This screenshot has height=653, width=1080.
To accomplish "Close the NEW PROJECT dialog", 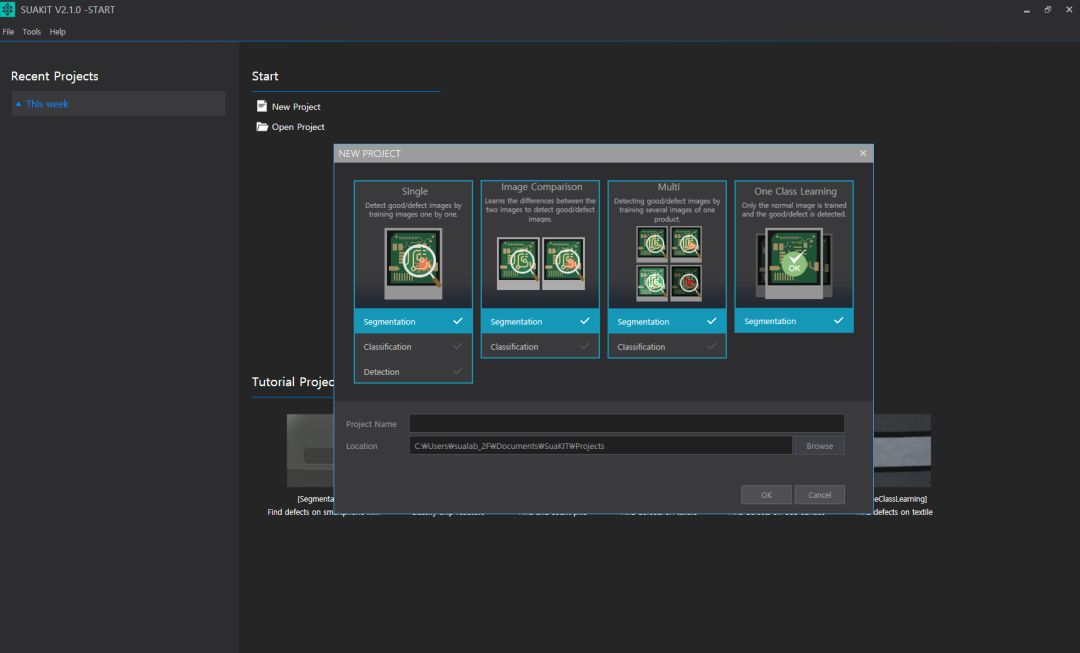I will 863,153.
